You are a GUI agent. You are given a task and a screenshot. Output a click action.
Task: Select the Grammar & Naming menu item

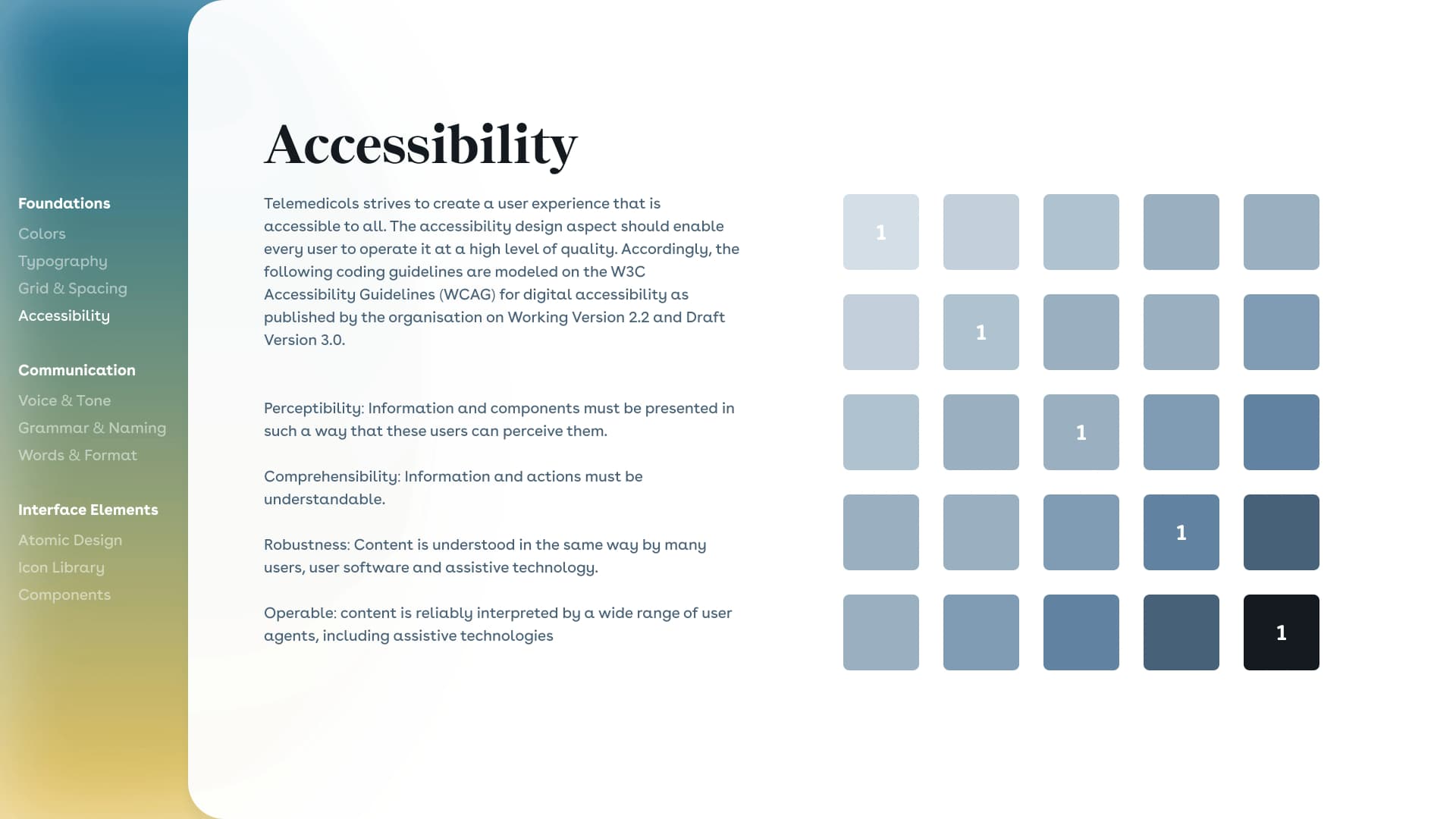(x=92, y=427)
